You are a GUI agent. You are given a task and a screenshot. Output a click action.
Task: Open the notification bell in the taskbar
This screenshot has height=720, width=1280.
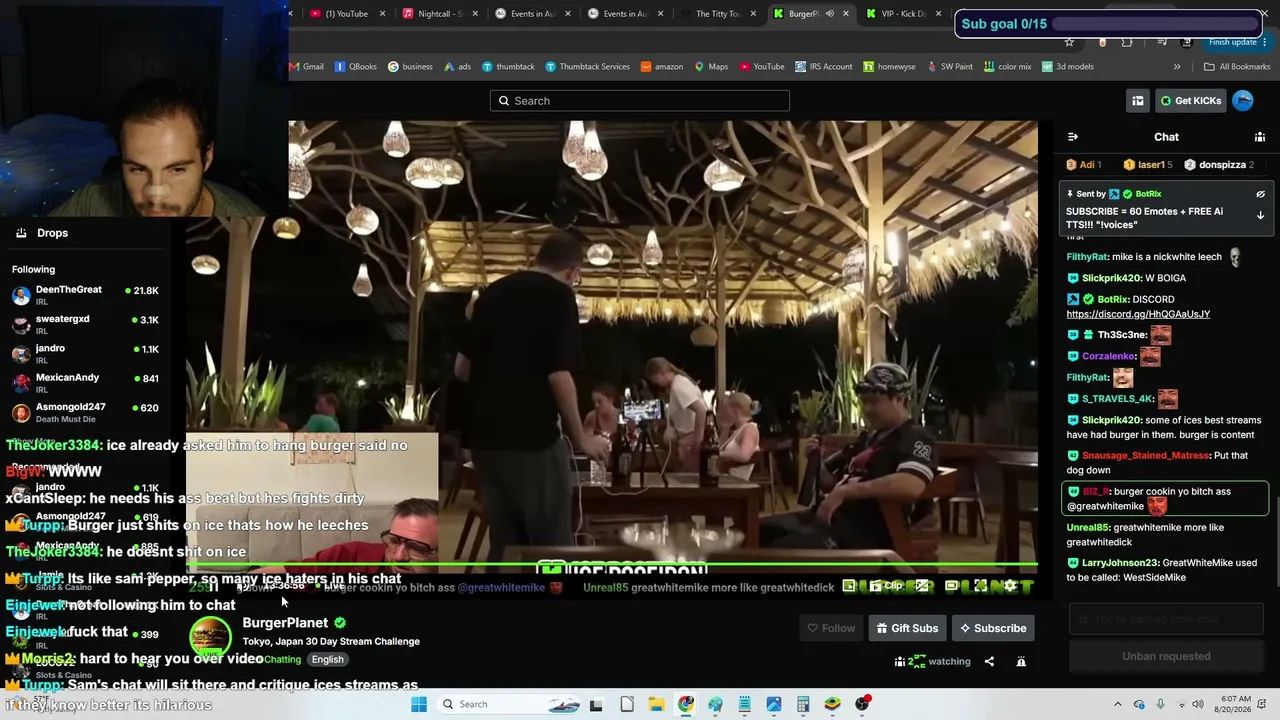click(1262, 704)
